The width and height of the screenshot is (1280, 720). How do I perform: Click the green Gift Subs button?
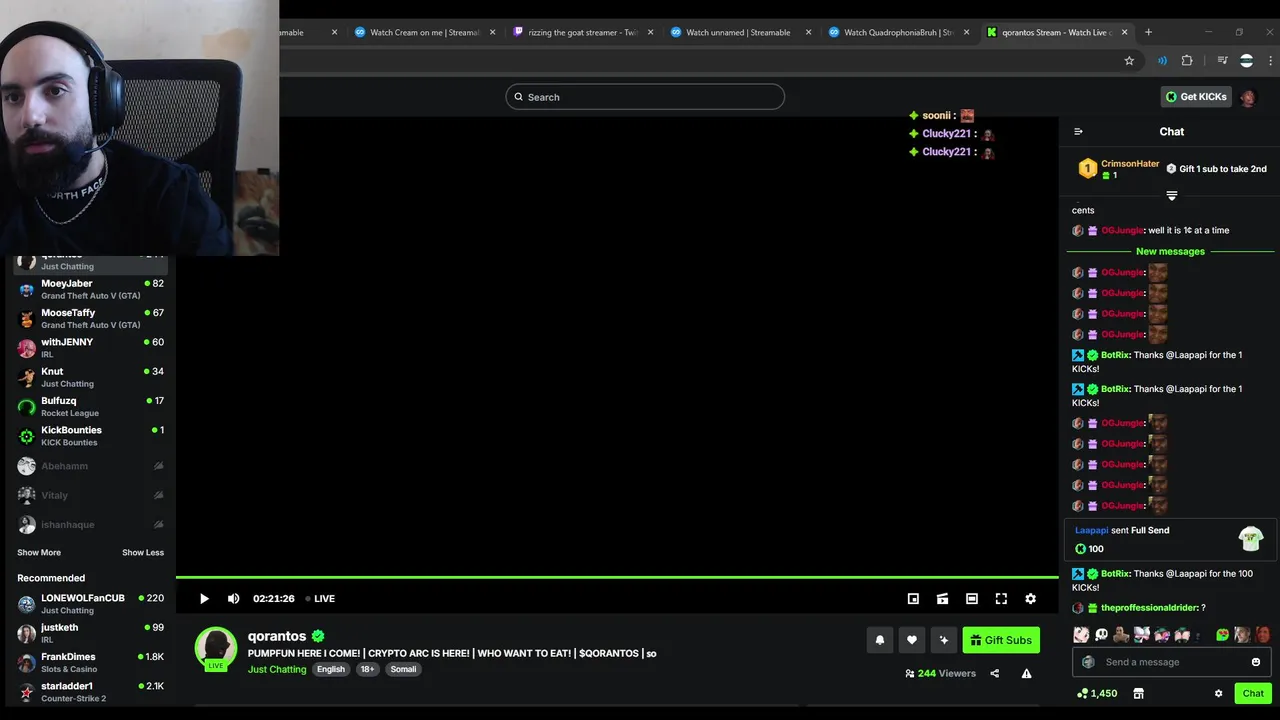point(1001,640)
